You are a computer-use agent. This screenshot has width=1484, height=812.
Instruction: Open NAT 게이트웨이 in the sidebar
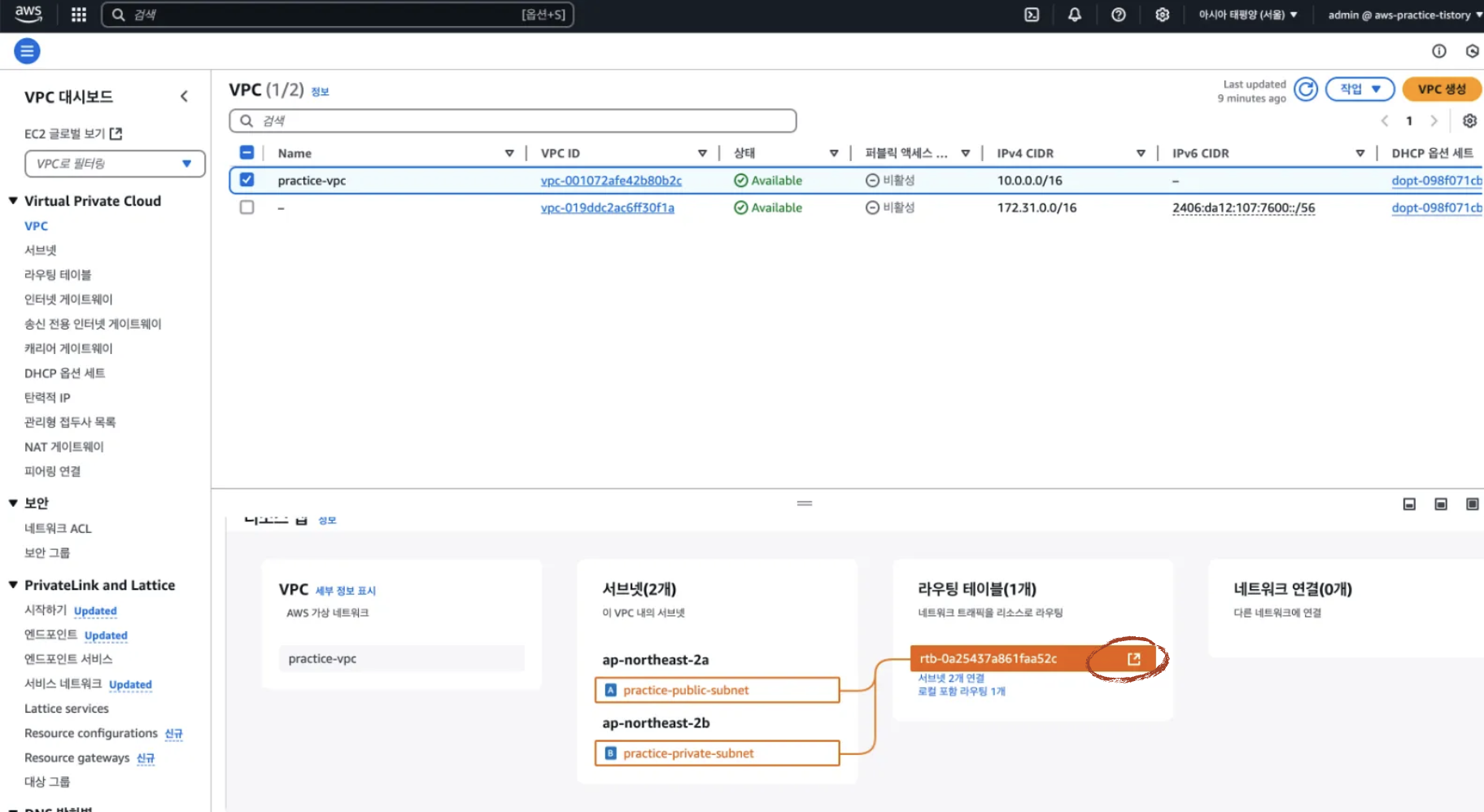pyautogui.click(x=64, y=447)
